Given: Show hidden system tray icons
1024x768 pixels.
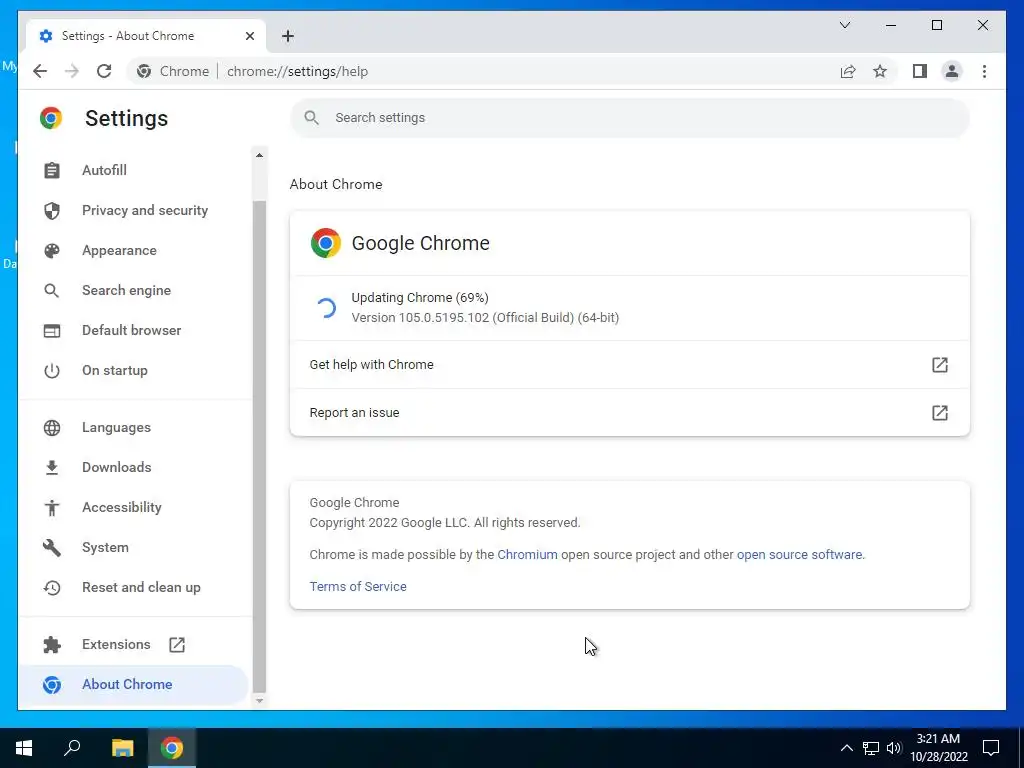Looking at the screenshot, I should (846, 748).
